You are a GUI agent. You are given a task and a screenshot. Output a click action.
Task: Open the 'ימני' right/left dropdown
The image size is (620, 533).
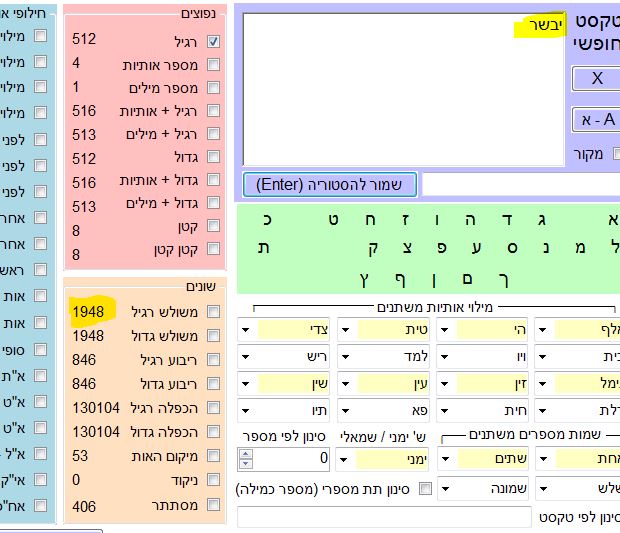[346, 458]
